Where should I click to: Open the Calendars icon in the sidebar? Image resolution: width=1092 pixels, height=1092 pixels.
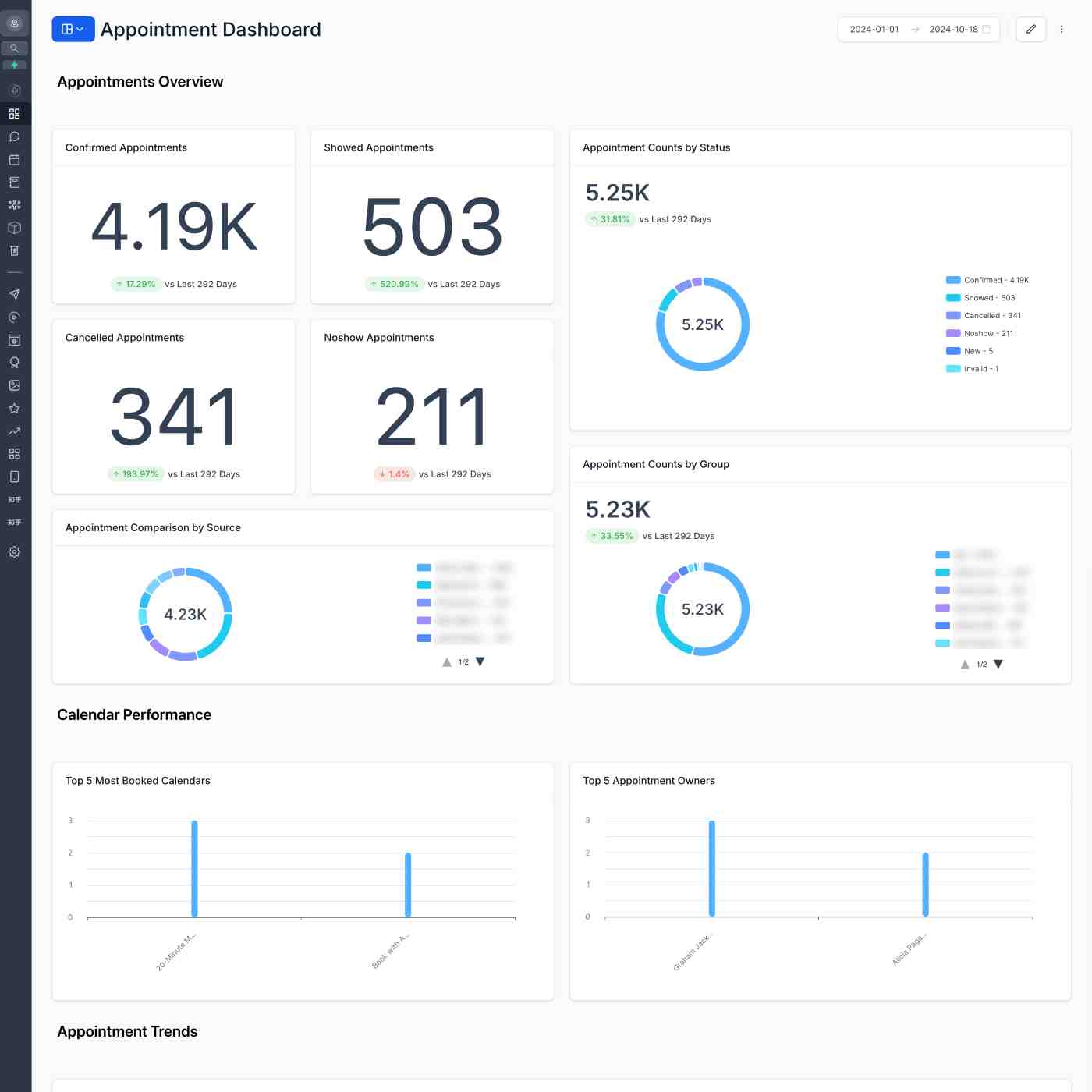tap(14, 160)
